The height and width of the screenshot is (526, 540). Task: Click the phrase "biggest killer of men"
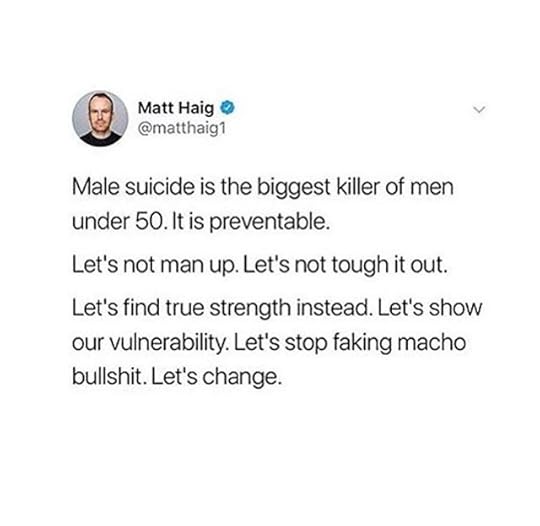(355, 187)
